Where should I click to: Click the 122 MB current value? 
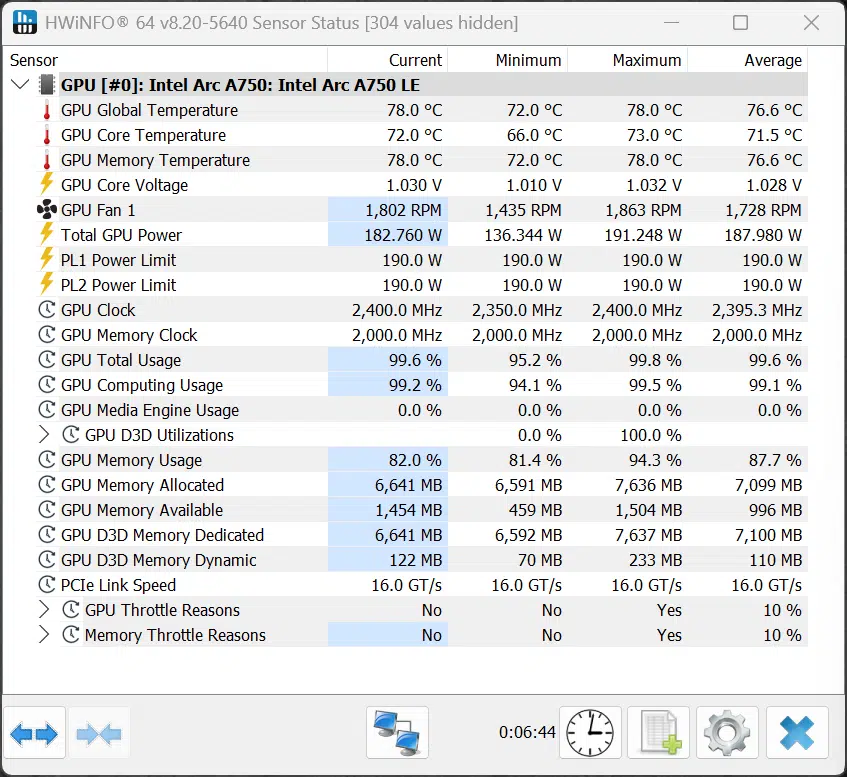(416, 560)
